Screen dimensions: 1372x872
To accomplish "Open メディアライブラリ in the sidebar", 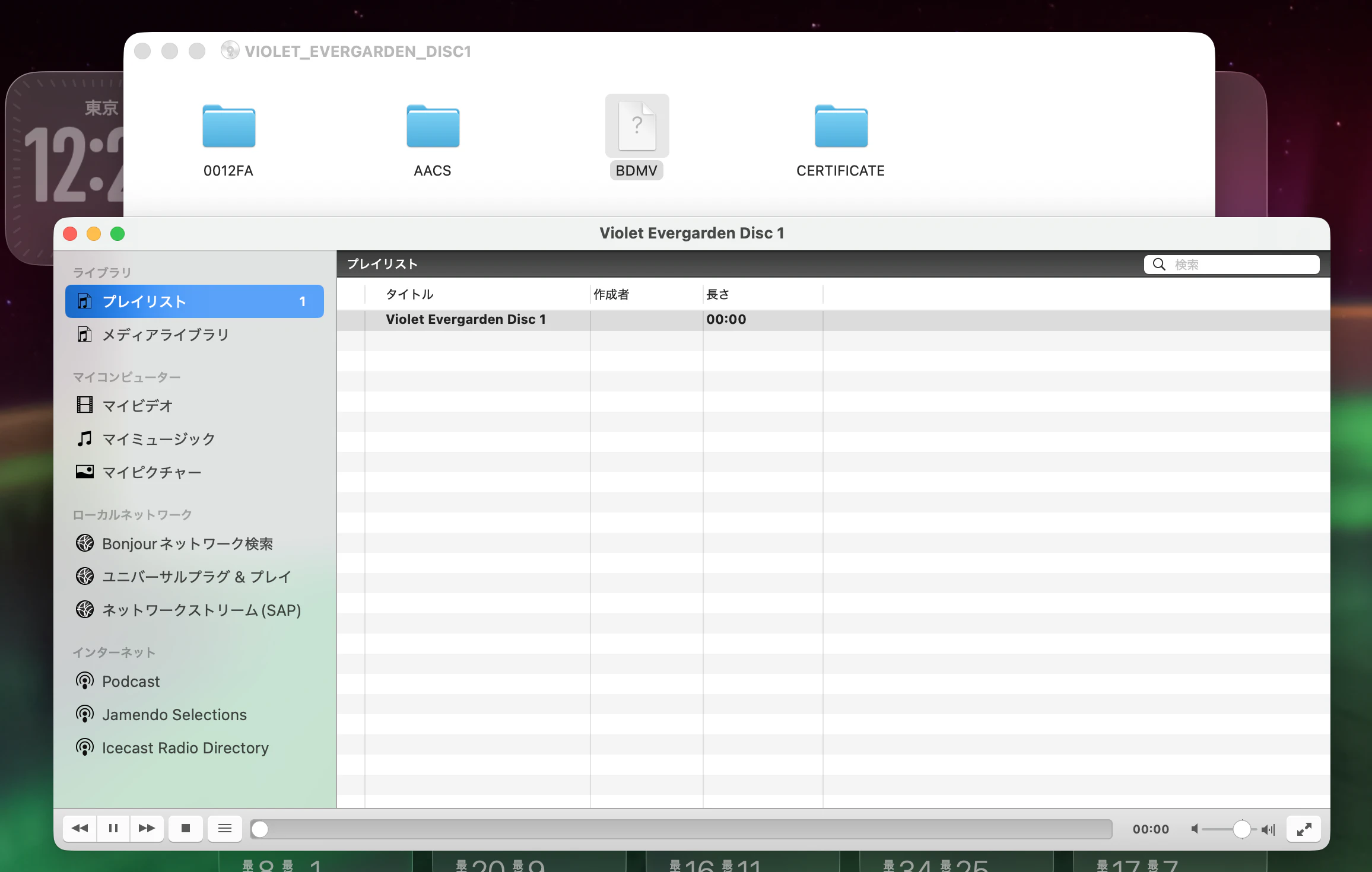I will pos(195,335).
